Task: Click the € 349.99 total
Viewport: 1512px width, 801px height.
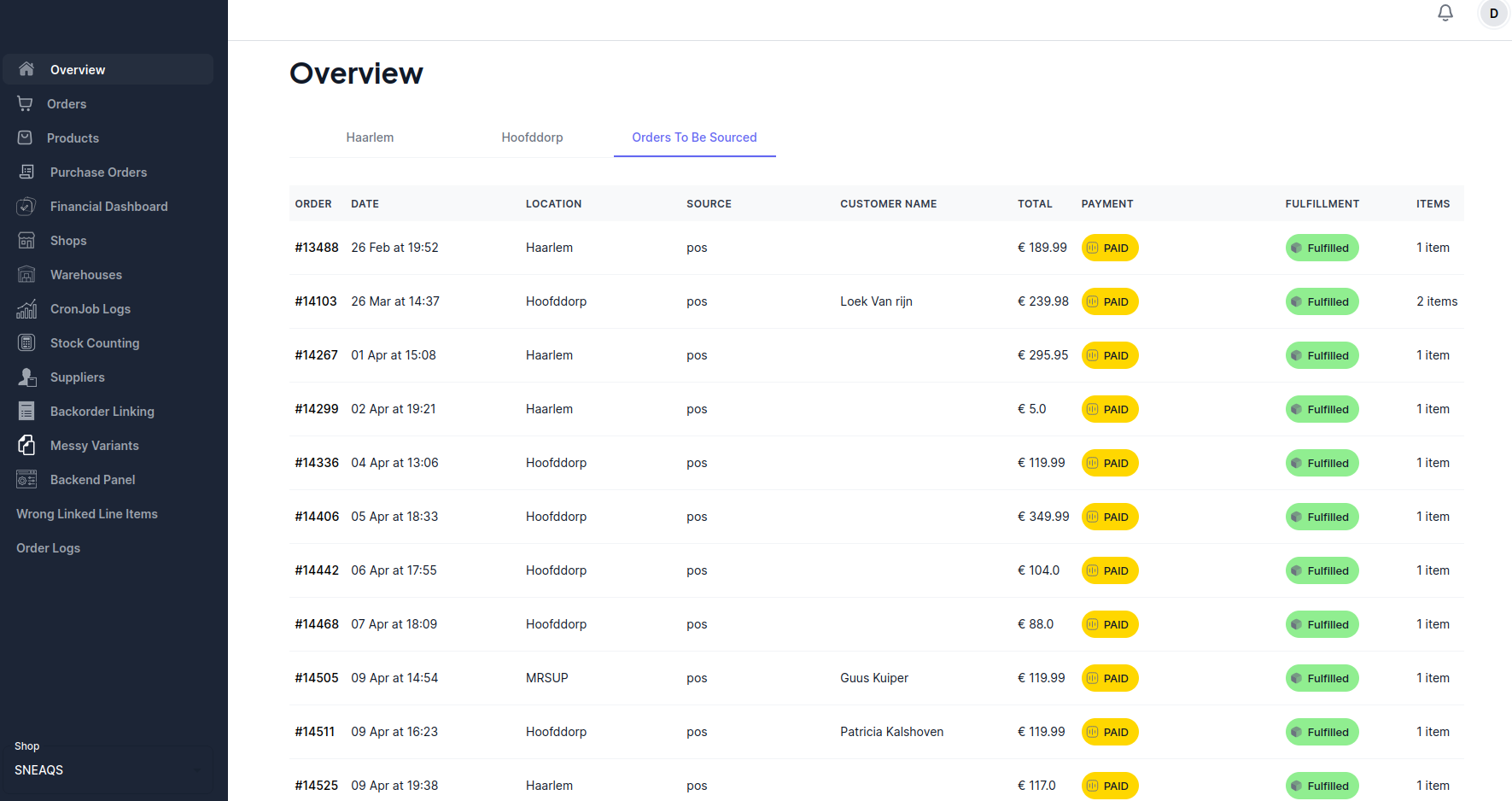Action: click(1043, 517)
